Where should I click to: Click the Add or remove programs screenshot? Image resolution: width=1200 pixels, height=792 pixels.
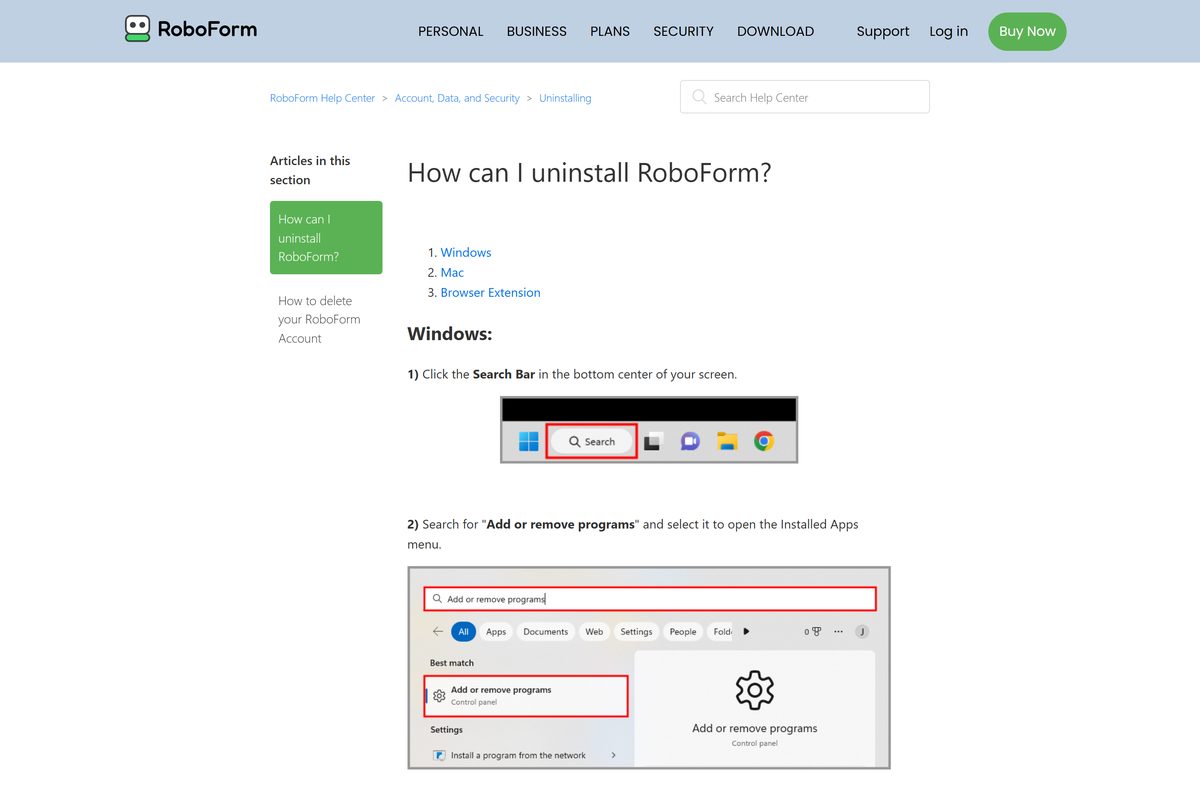(x=649, y=668)
